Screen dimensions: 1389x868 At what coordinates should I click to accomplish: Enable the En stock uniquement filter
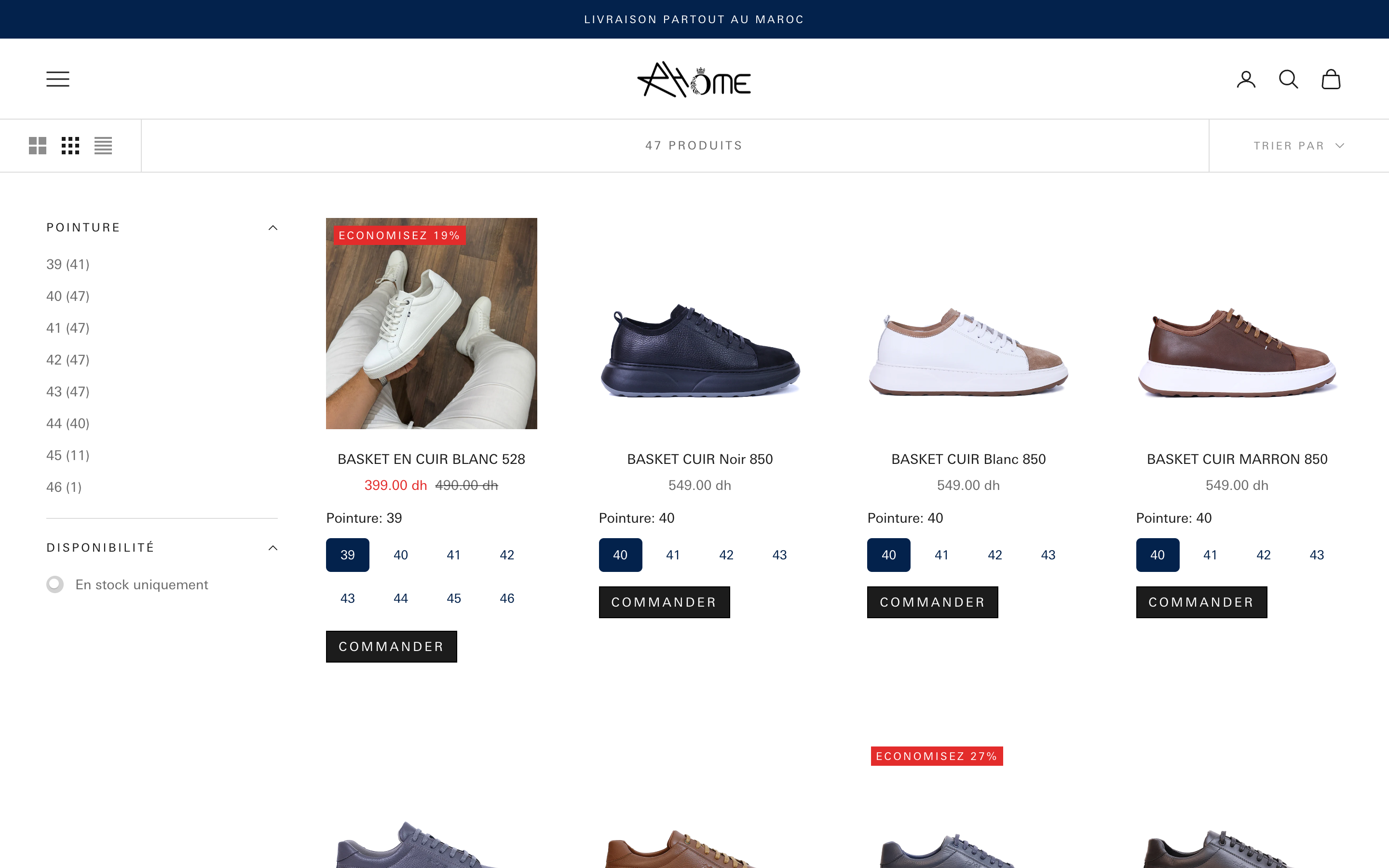(x=55, y=584)
